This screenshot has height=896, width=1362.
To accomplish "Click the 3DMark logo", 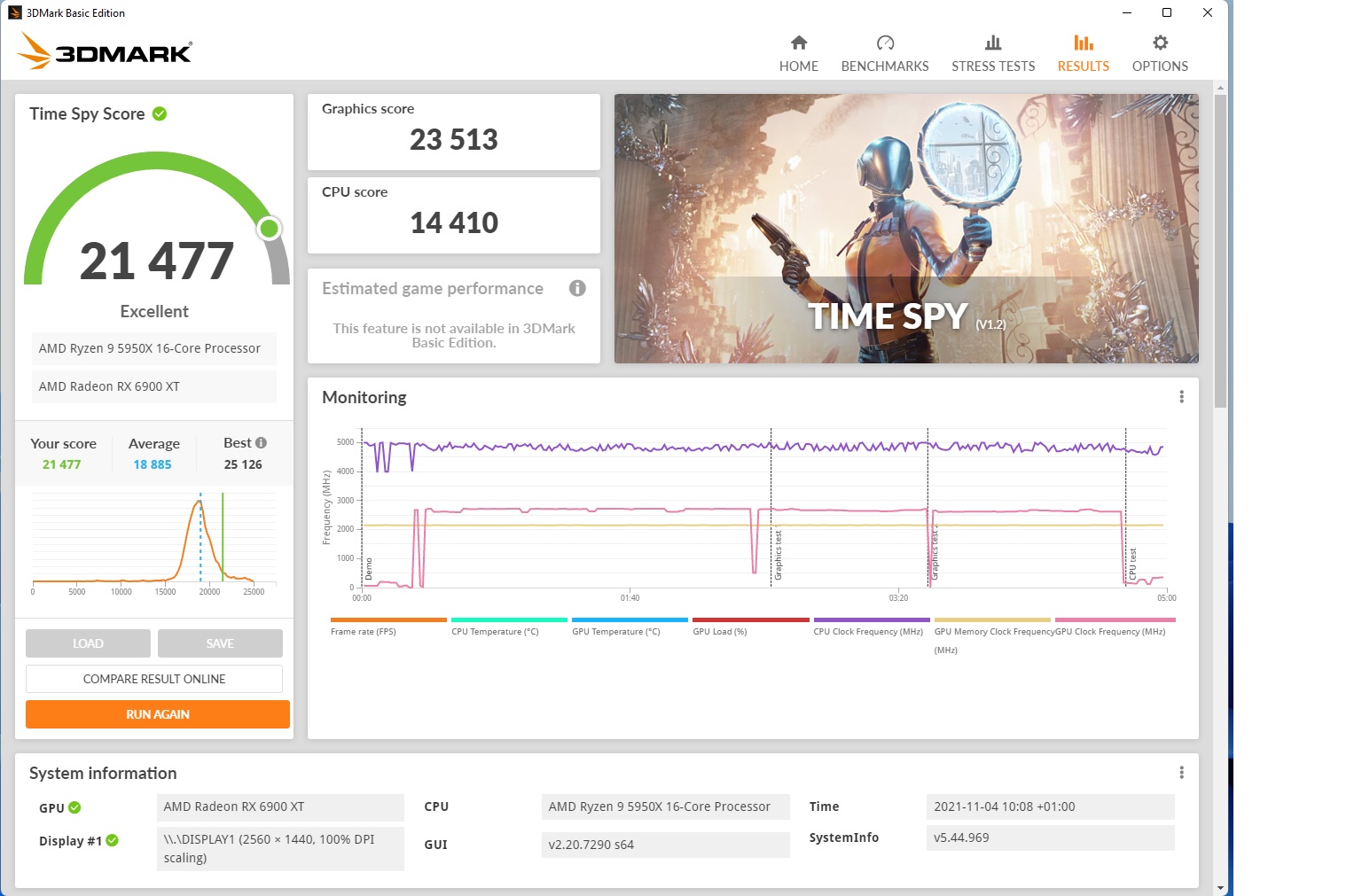I will (105, 51).
